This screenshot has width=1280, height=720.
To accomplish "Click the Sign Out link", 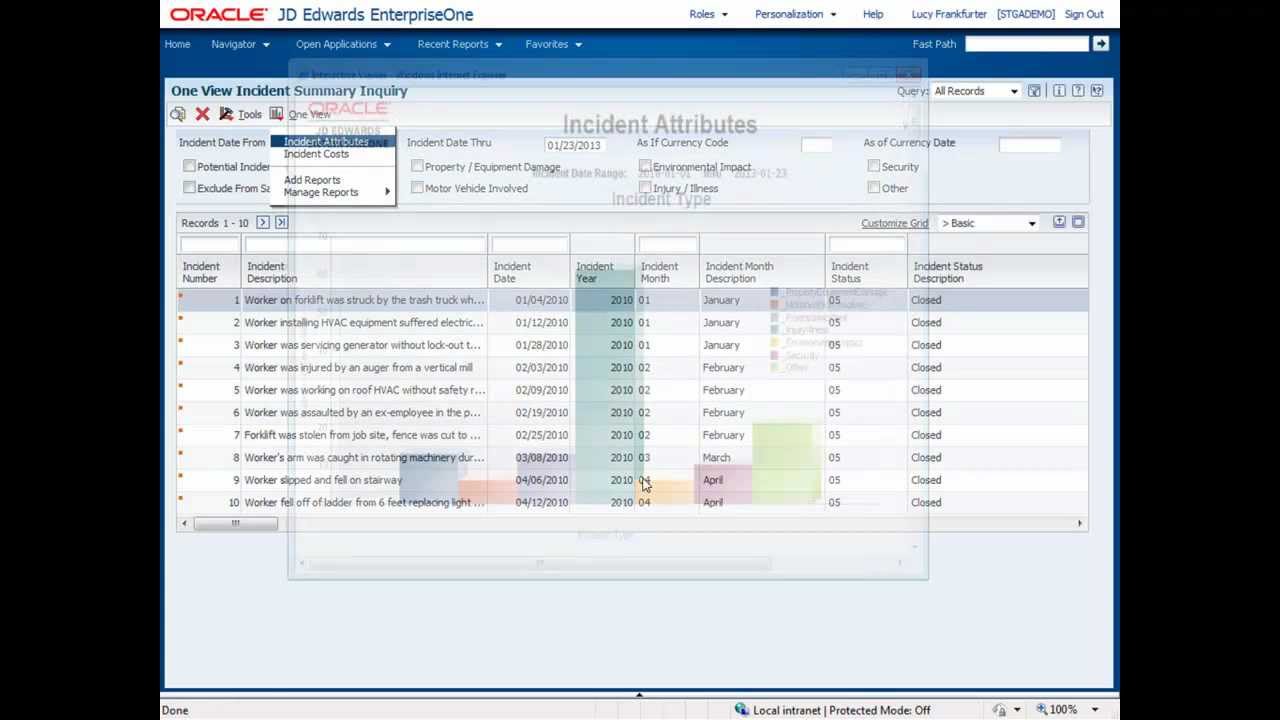I will coord(1084,14).
